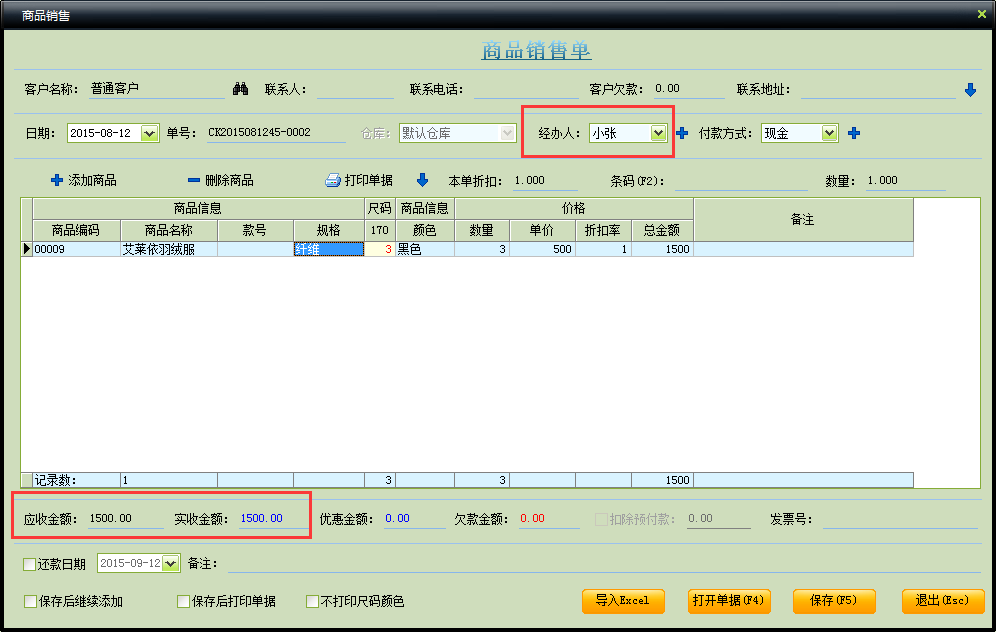
Task: Click the 打印单据 printer icon
Action: click(x=333, y=180)
